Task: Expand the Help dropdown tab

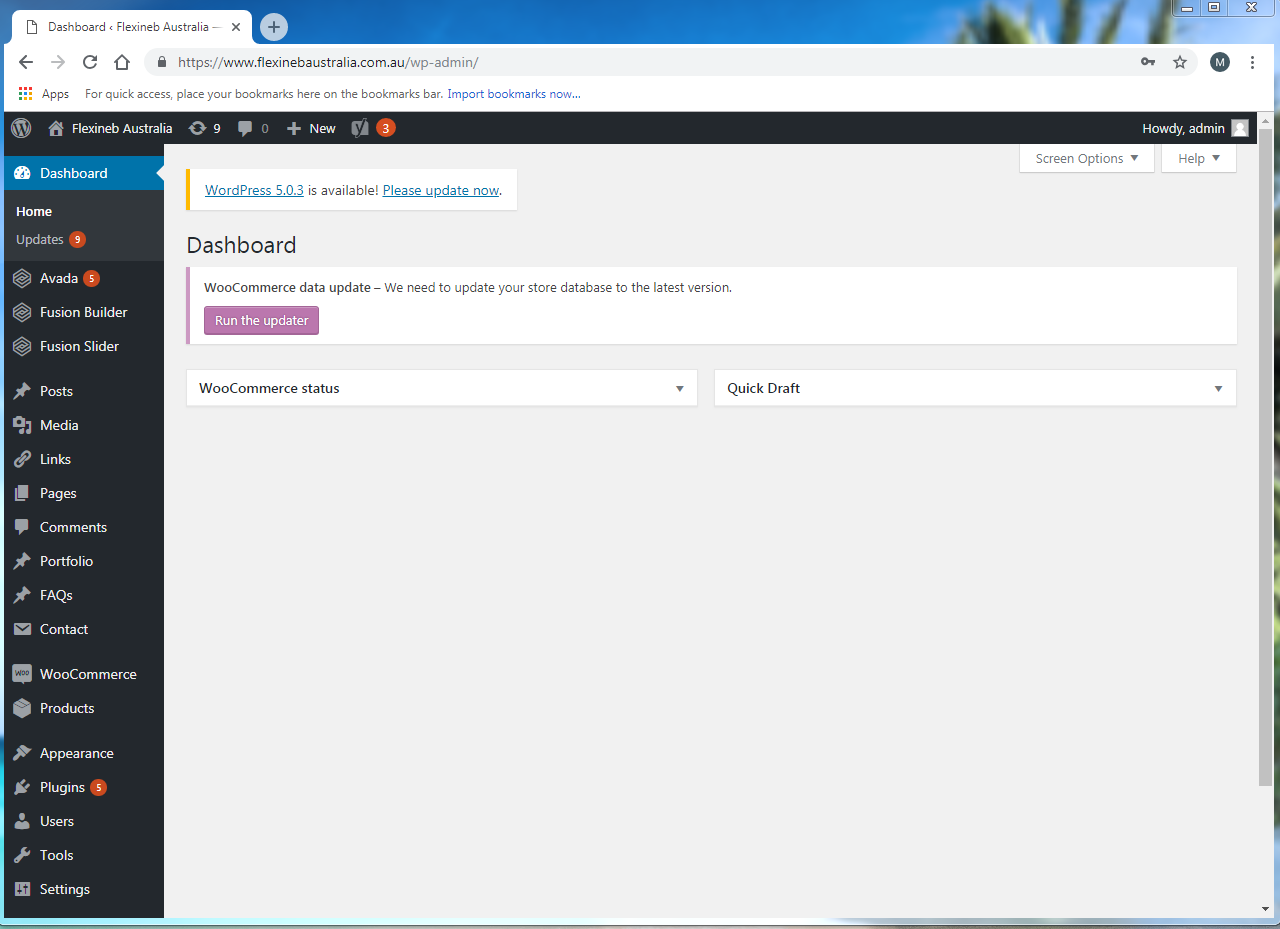Action: point(1199,158)
